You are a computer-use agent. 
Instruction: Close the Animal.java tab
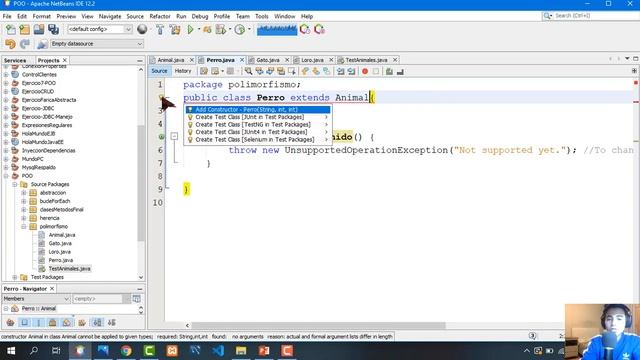click(191, 60)
